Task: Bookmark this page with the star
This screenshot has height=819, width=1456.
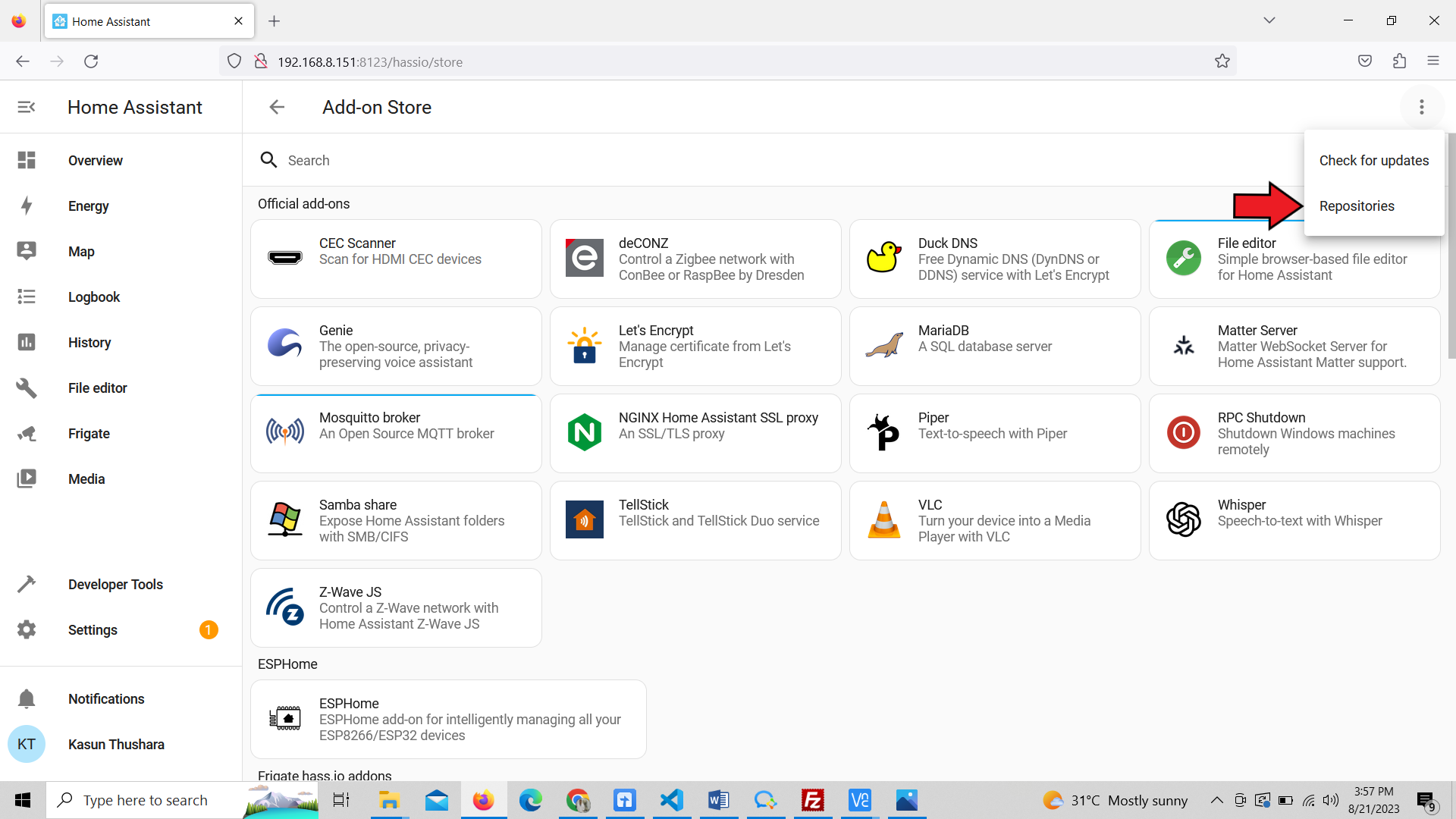Action: point(1222,61)
